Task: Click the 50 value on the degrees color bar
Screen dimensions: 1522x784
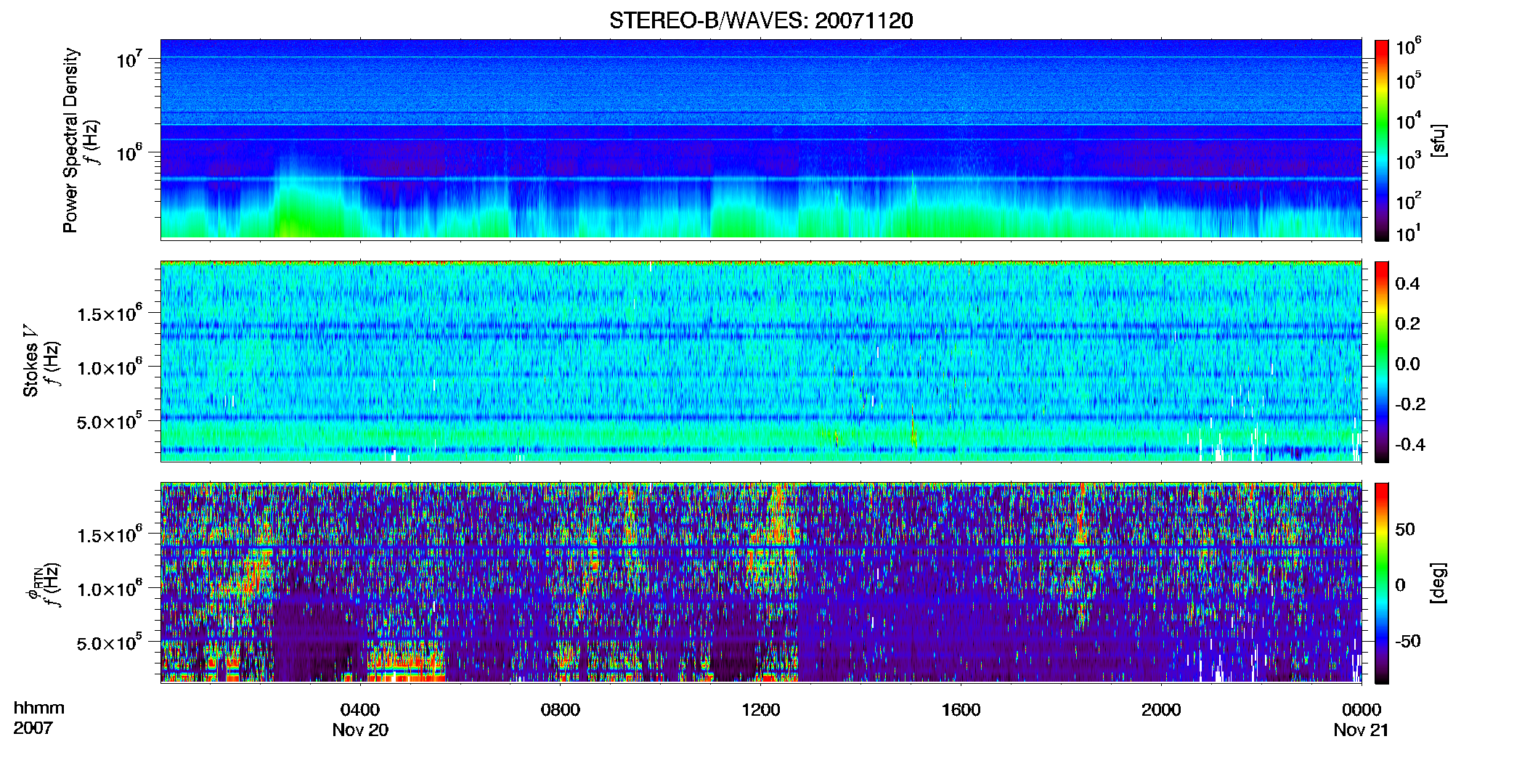Action: point(1405,529)
